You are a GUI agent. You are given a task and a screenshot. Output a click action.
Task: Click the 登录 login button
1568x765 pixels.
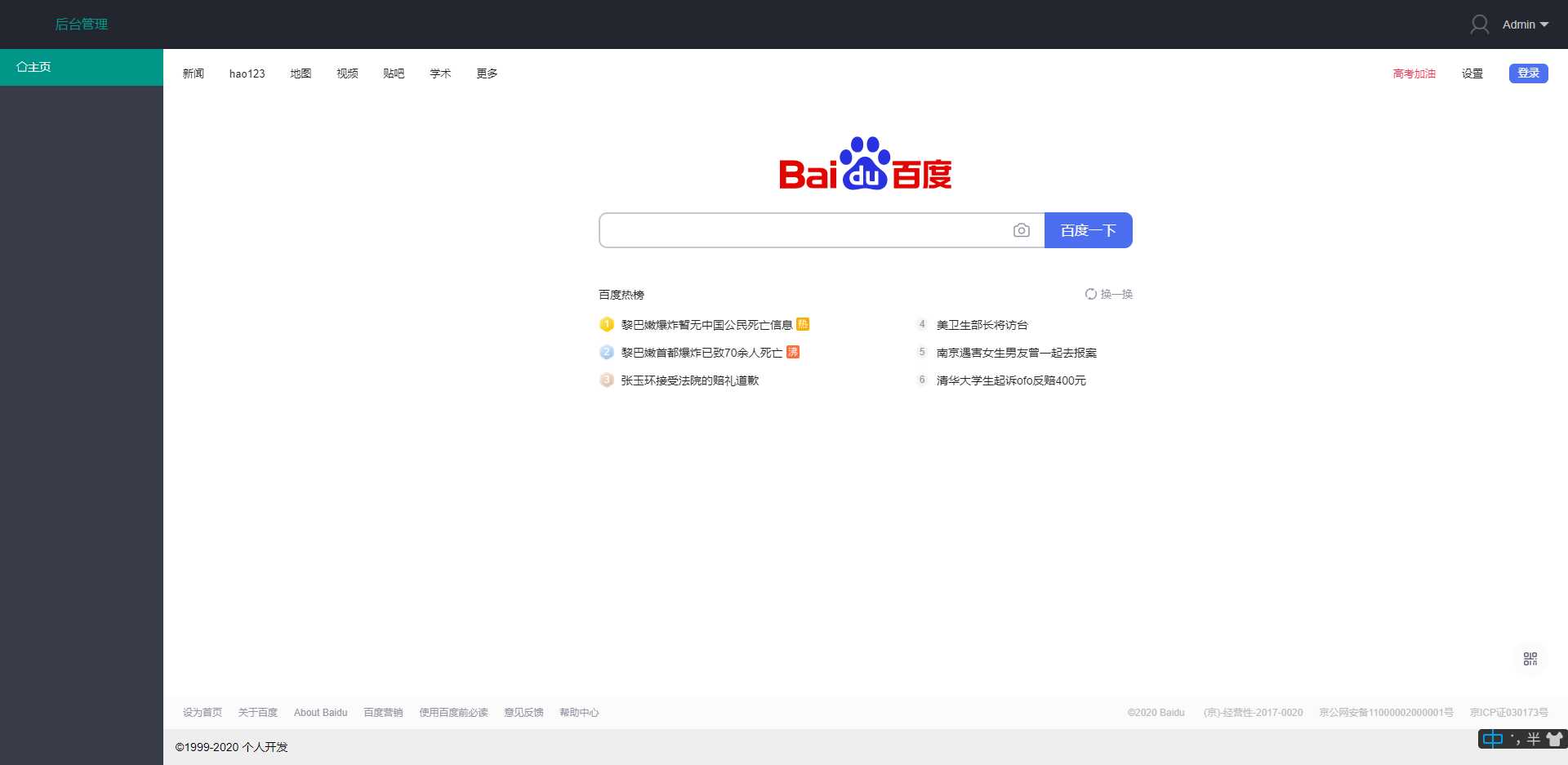tap(1529, 73)
